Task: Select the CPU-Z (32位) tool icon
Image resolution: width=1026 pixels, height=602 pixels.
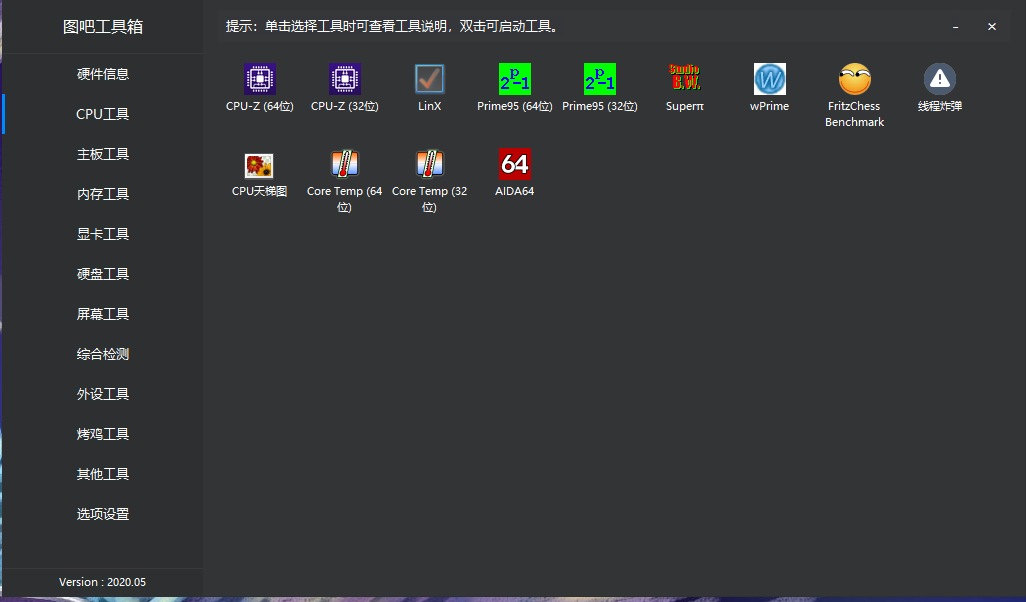Action: tap(345, 79)
